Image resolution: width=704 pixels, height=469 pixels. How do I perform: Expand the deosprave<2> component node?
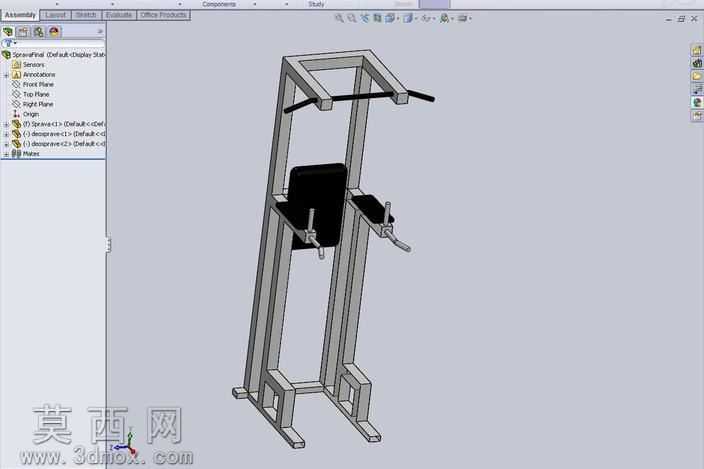(x=6, y=144)
